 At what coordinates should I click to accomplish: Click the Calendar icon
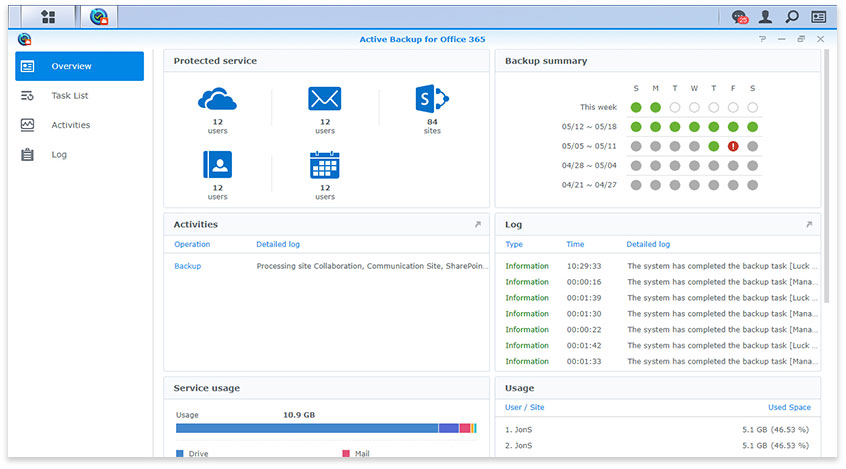pyautogui.click(x=325, y=165)
